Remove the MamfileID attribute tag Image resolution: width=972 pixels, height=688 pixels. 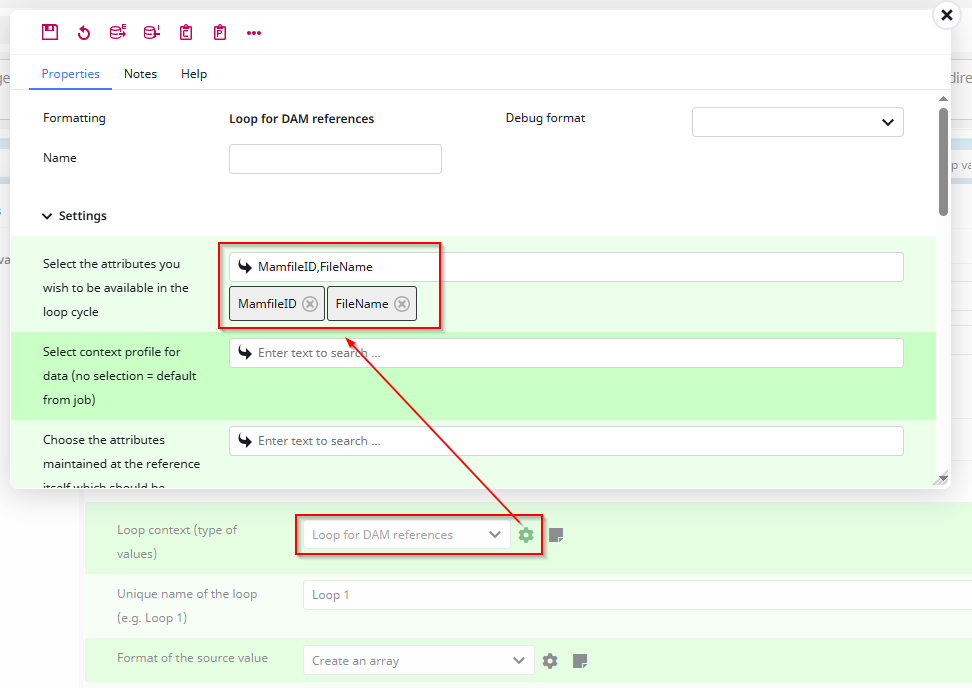pos(310,303)
